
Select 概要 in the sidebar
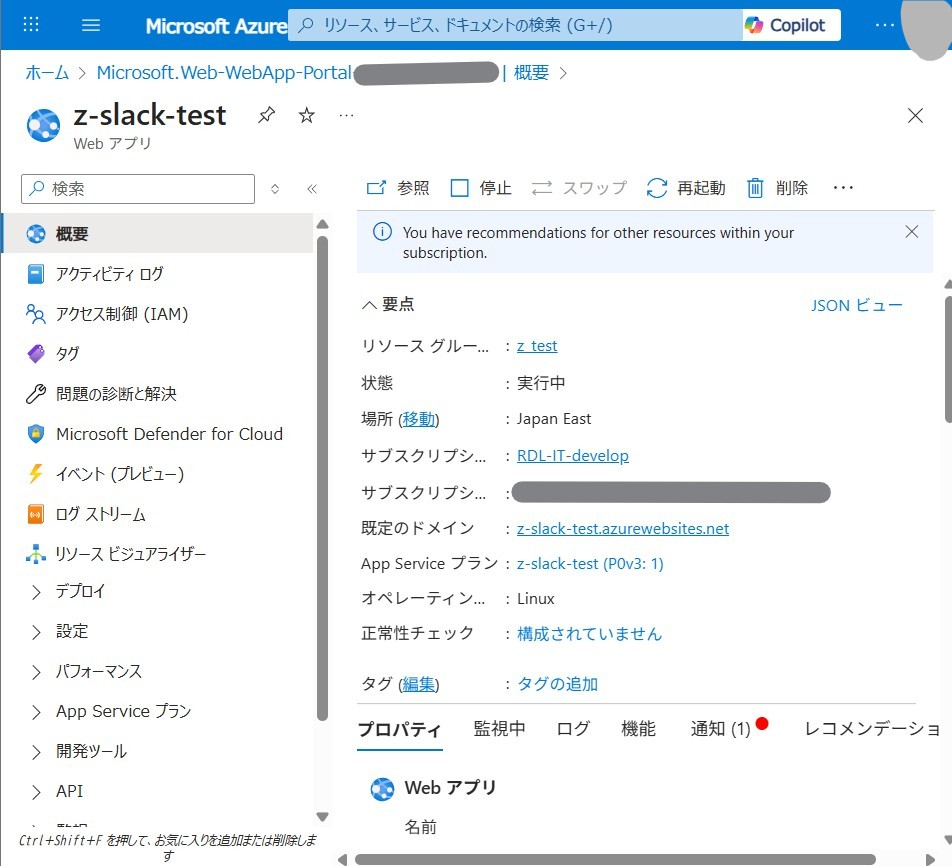tap(158, 234)
